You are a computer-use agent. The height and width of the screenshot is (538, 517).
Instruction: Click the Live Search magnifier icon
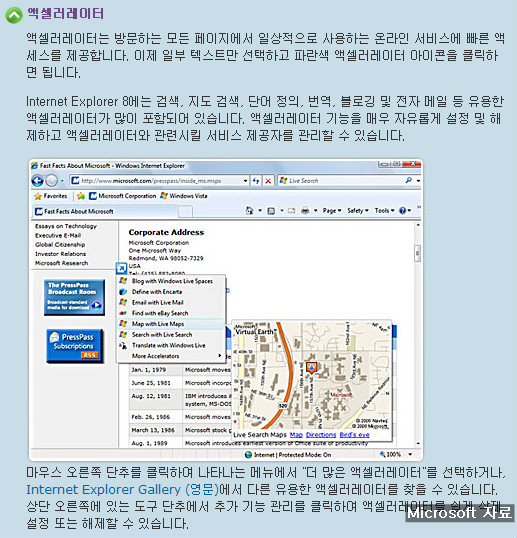tap(408, 180)
